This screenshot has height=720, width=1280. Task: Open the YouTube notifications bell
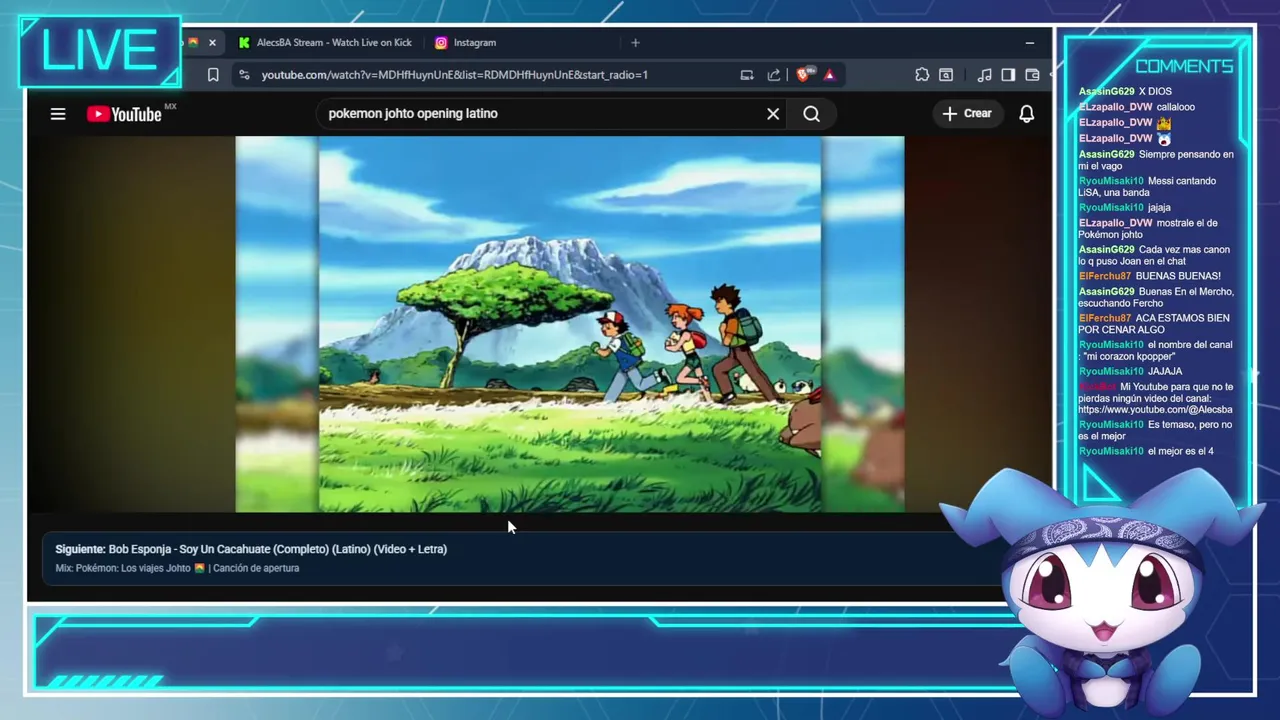point(1026,114)
